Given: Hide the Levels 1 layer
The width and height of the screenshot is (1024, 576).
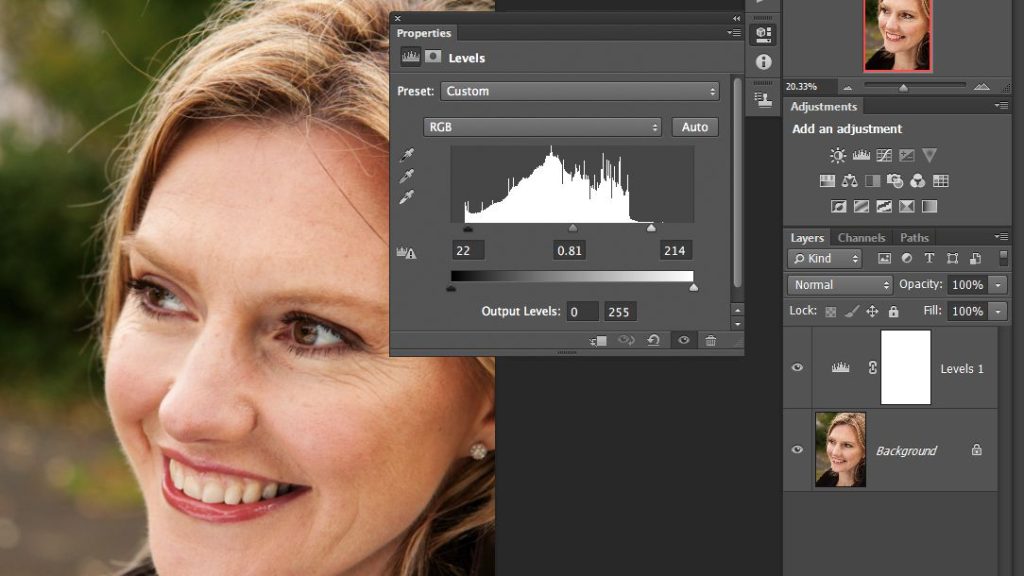Looking at the screenshot, I should 797,368.
